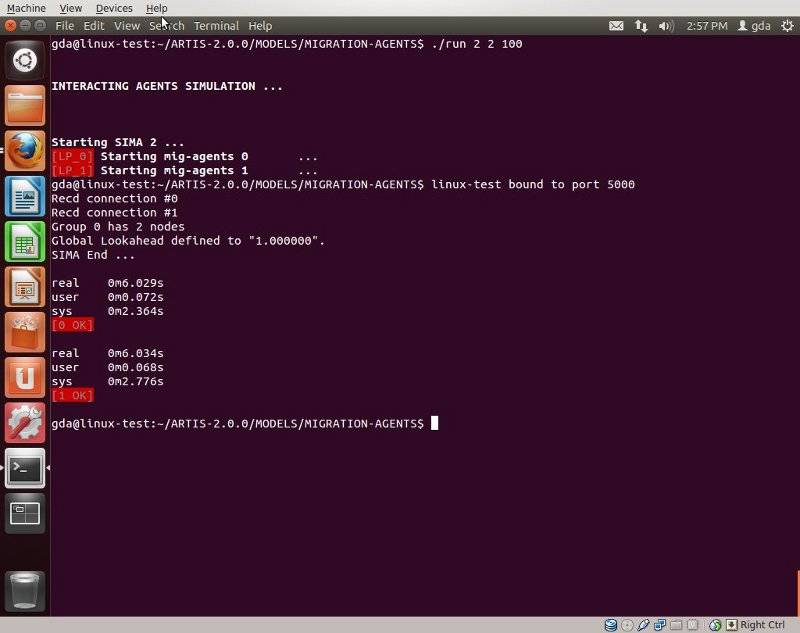Open the terminal's Search menu
The height and width of the screenshot is (633, 800).
click(167, 26)
